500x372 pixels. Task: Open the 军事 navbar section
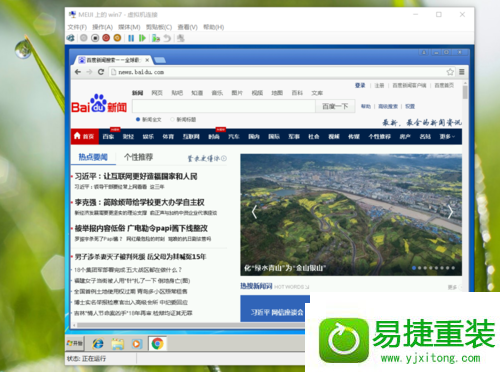click(x=294, y=136)
